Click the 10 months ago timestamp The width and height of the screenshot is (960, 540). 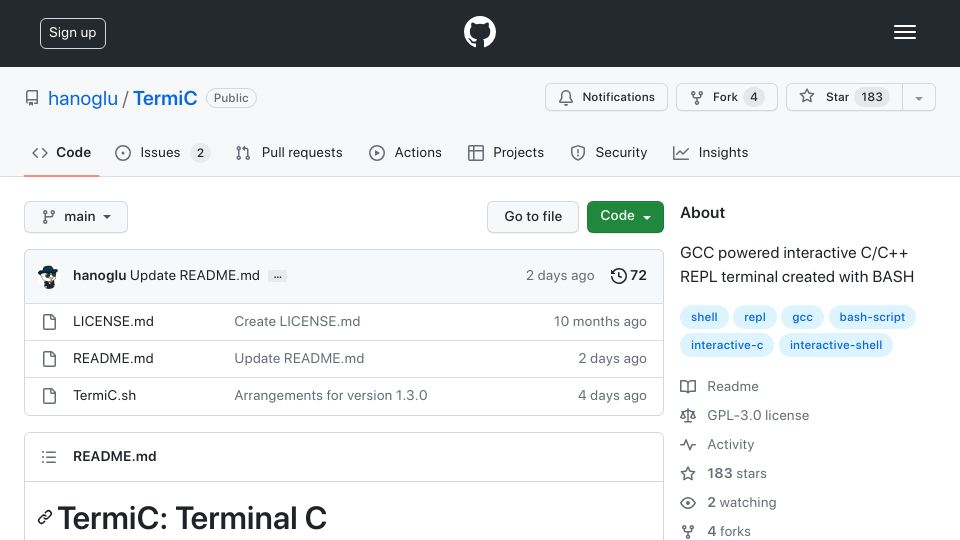(600, 321)
